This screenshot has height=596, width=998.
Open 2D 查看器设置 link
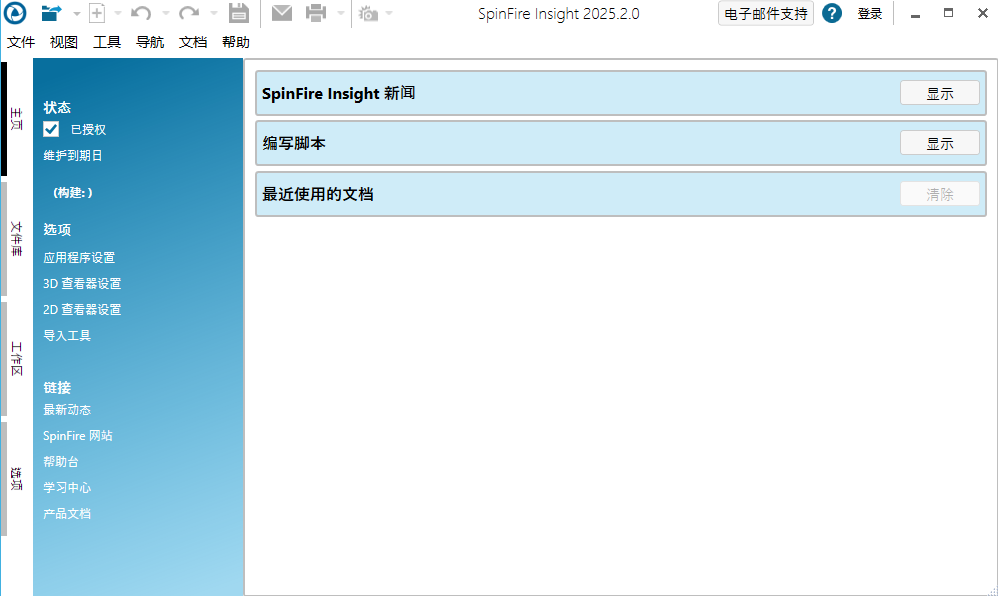coord(82,309)
